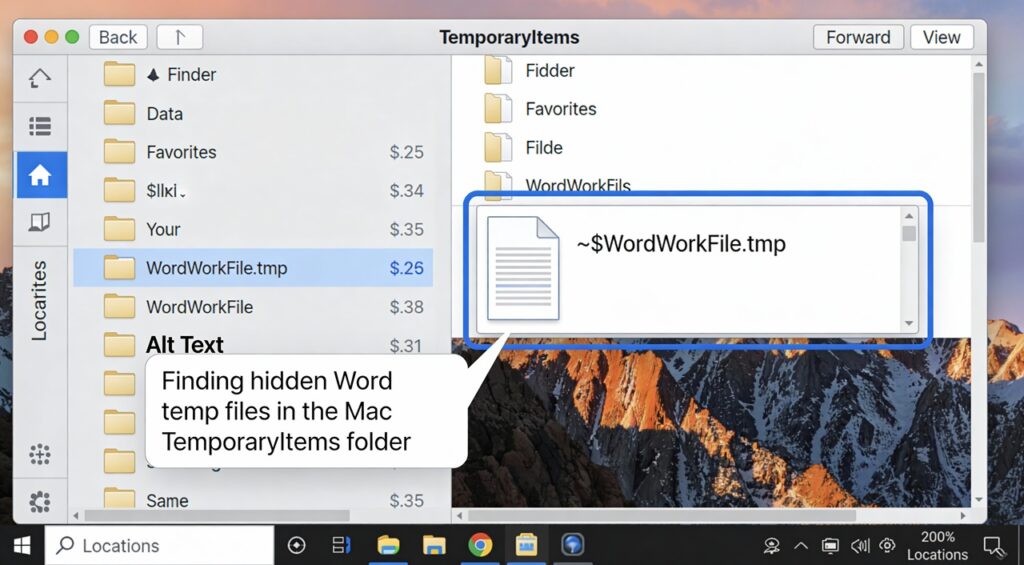Click the book icon in the sidebar
Image resolution: width=1024 pixels, height=565 pixels.
click(x=40, y=222)
